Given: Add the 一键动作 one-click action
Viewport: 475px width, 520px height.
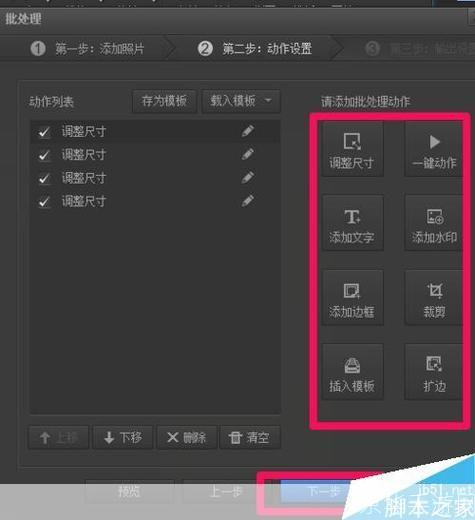Looking at the screenshot, I should [x=433, y=149].
